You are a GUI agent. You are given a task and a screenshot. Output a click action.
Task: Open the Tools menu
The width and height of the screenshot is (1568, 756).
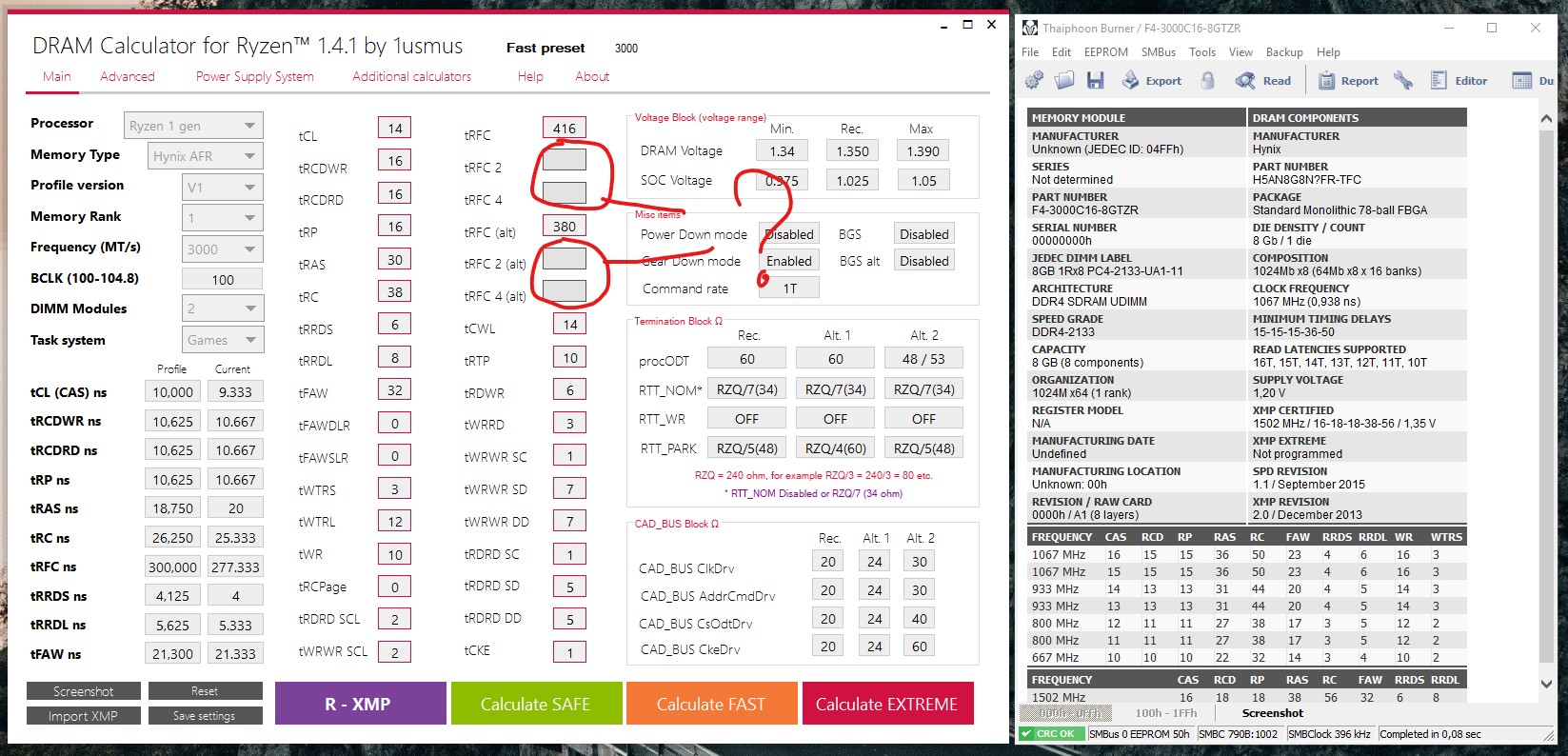1202,52
